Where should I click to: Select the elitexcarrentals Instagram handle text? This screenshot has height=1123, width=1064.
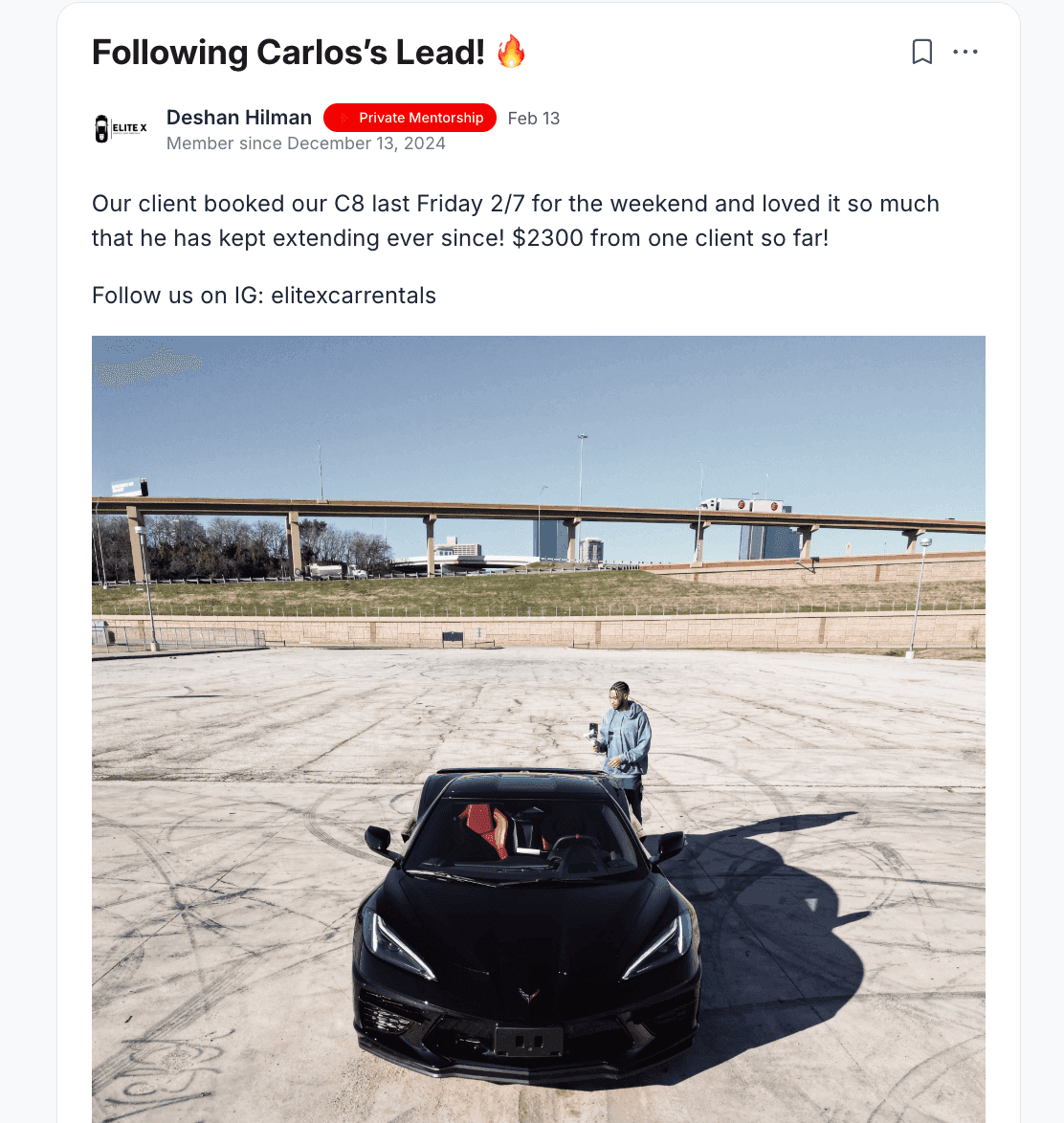pyautogui.click(x=353, y=295)
